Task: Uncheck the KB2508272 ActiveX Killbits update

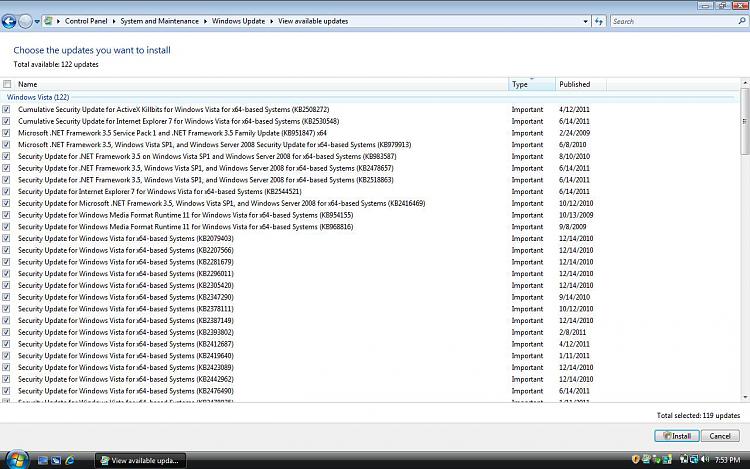Action: [x=6, y=109]
